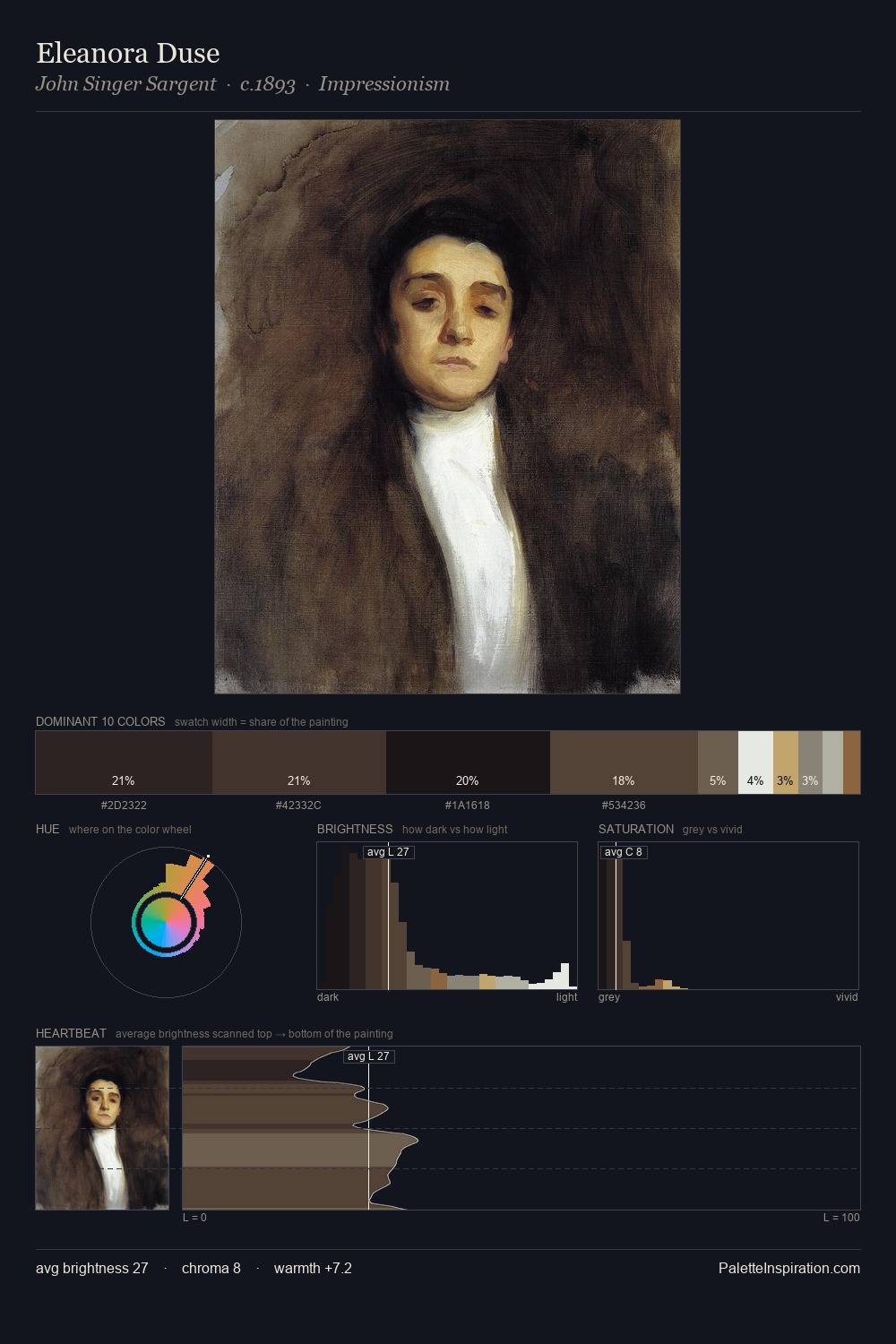Click the 'L = 100' axis label
Image resolution: width=896 pixels, height=1344 pixels.
pos(841,1218)
